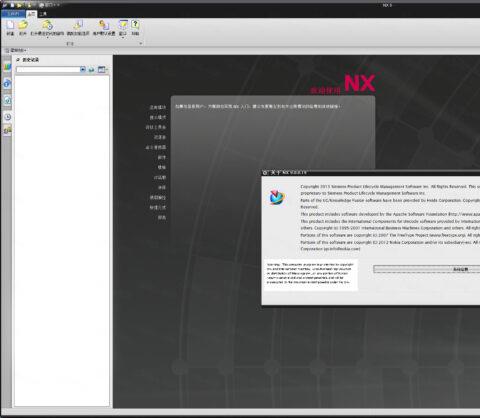The image size is (480, 418).
Task: Click the NX logo icon in About dialog
Action: tap(277, 197)
